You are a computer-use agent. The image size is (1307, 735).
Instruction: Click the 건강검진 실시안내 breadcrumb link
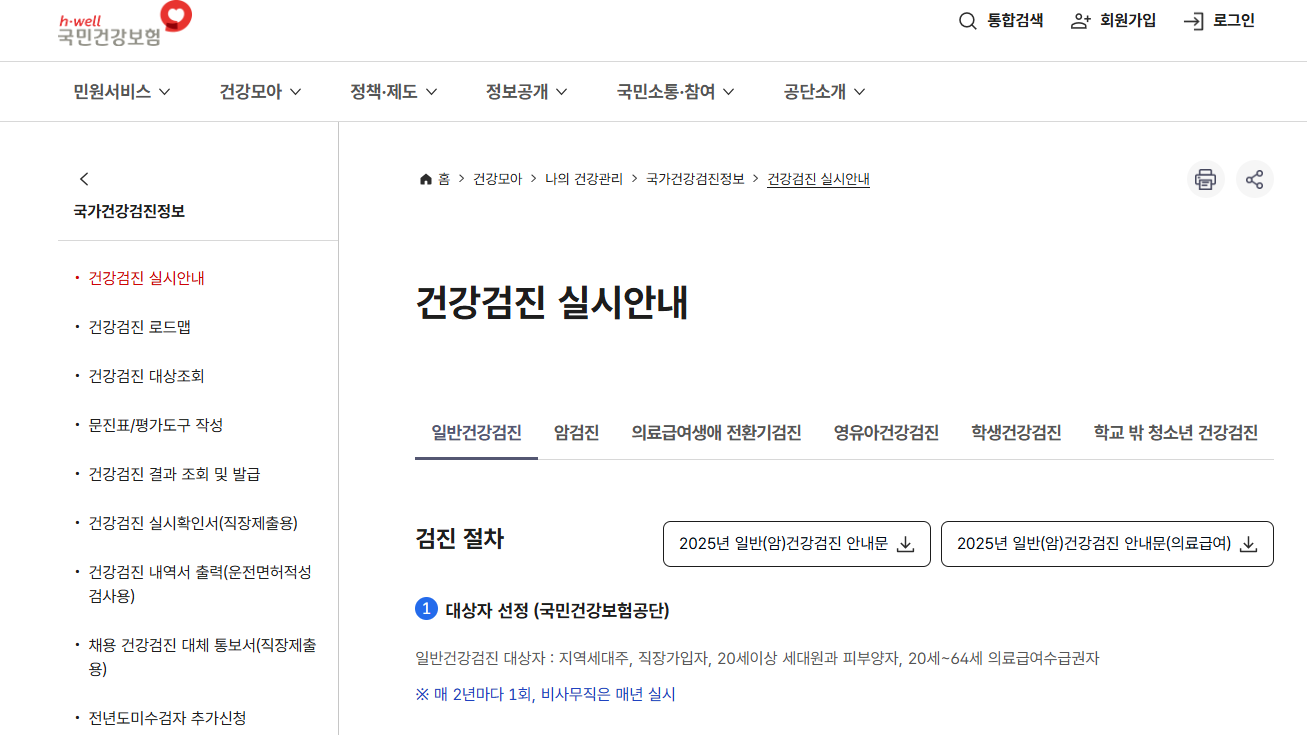[x=817, y=178]
